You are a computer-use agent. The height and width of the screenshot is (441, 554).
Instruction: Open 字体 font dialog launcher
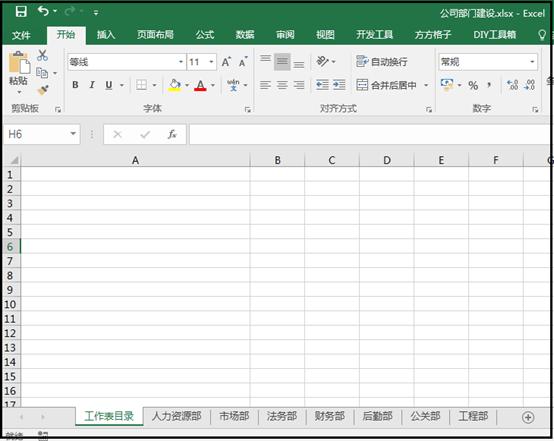point(248,110)
